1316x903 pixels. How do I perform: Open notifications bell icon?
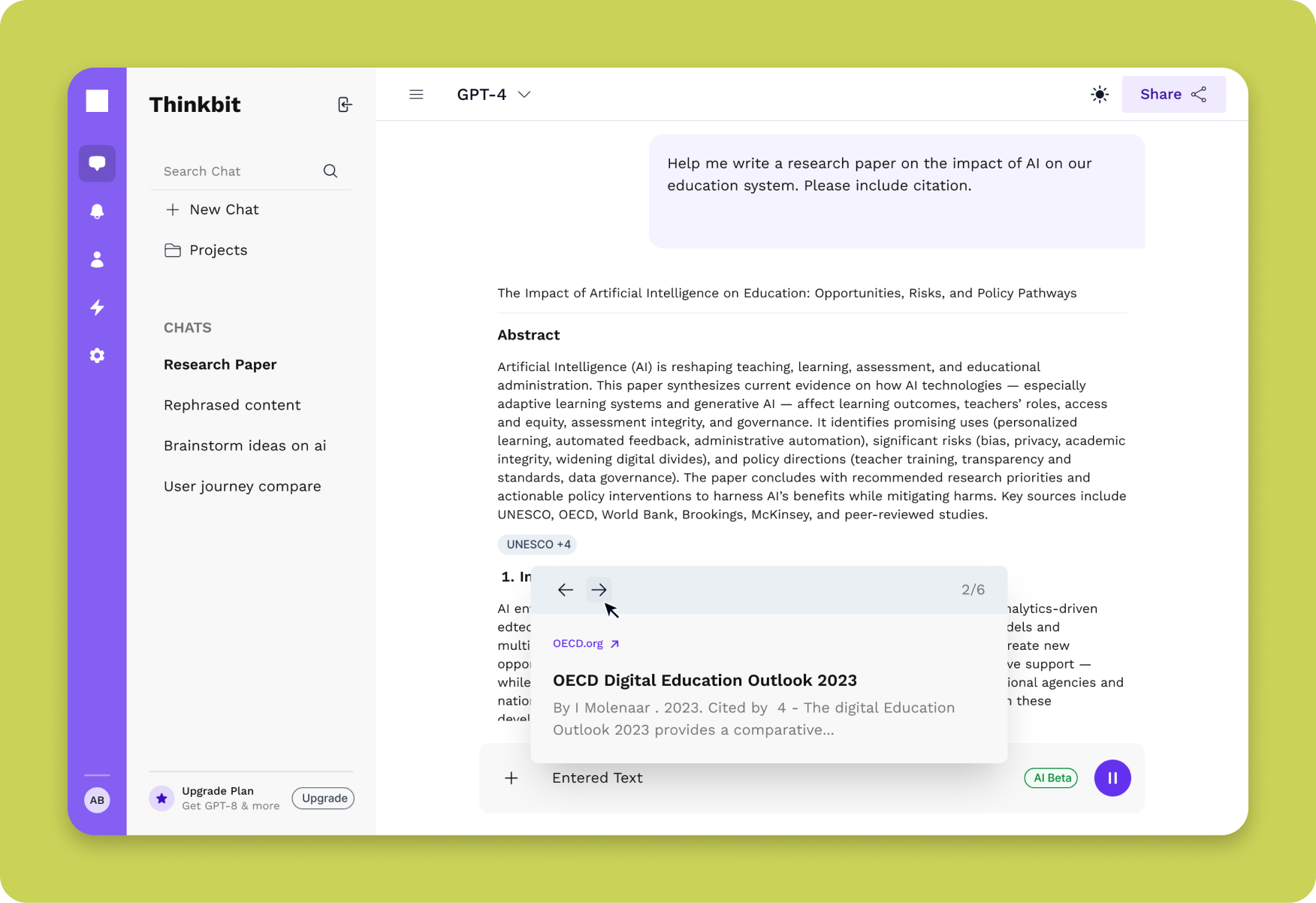click(97, 211)
